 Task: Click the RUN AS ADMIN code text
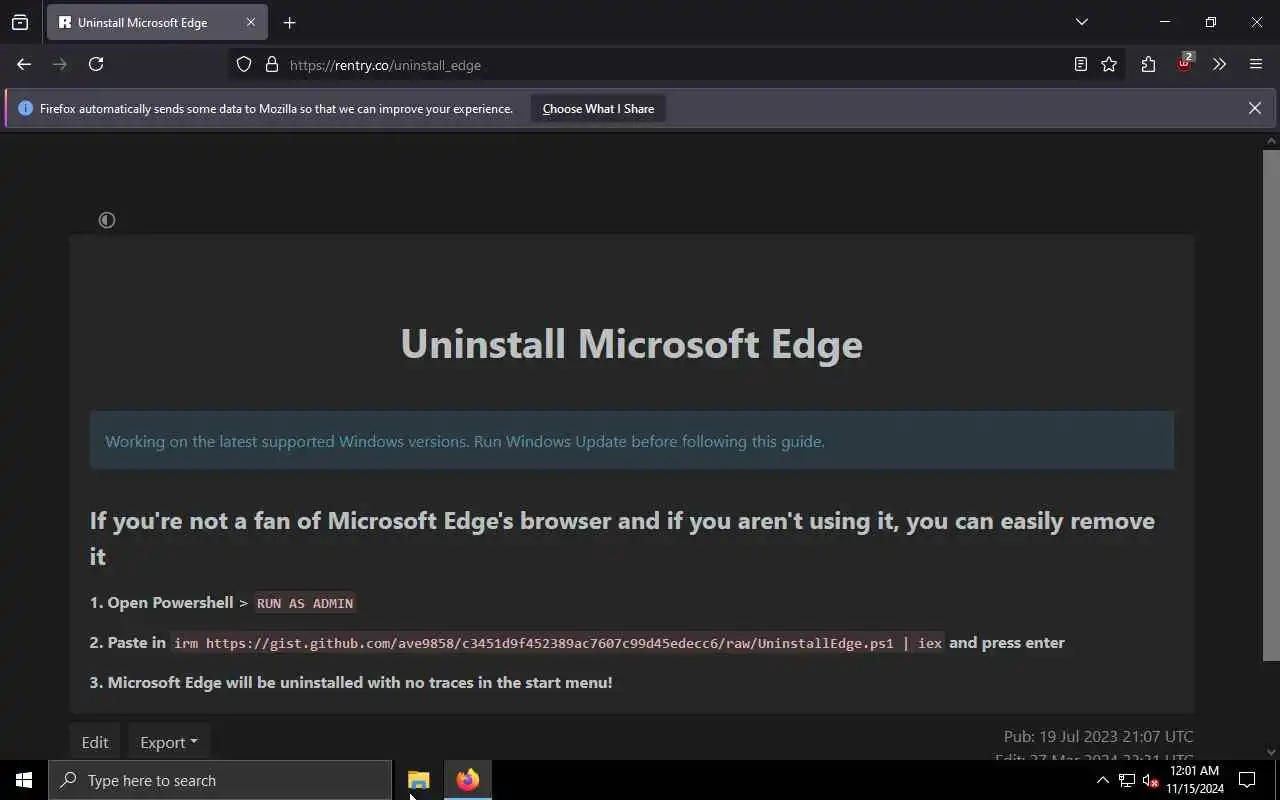305,603
